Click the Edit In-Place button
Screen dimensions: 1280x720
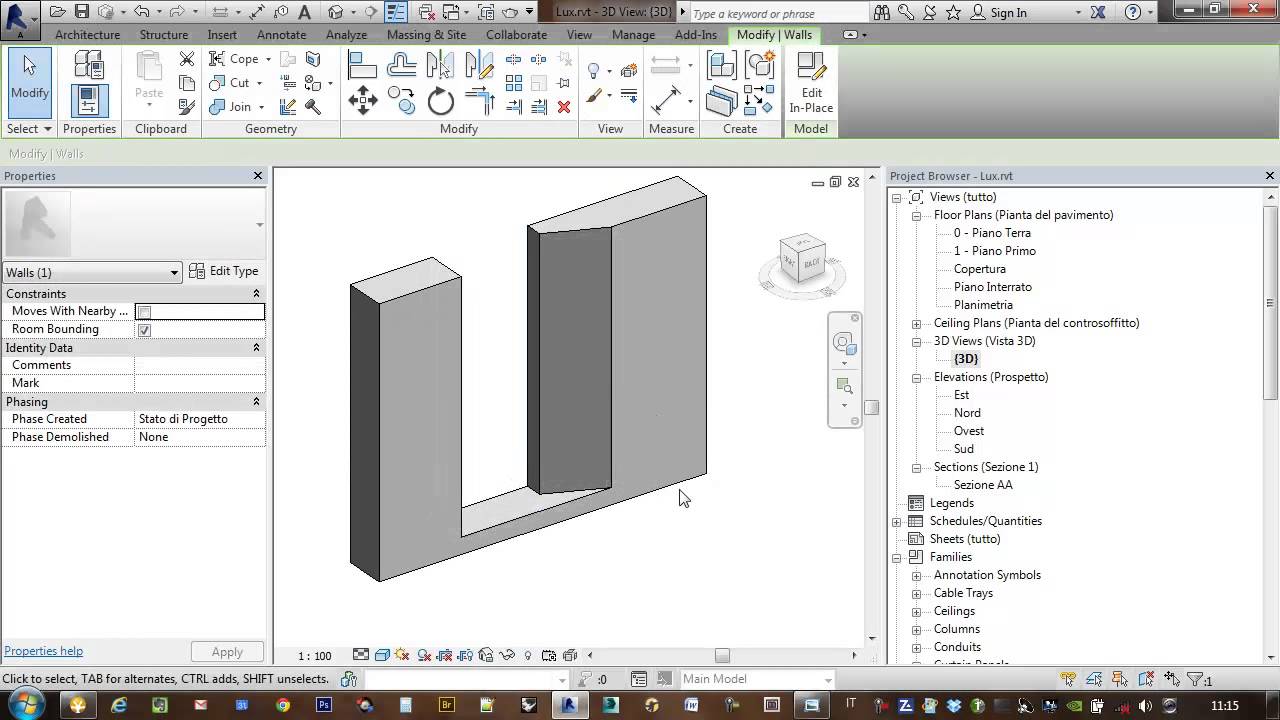click(811, 83)
